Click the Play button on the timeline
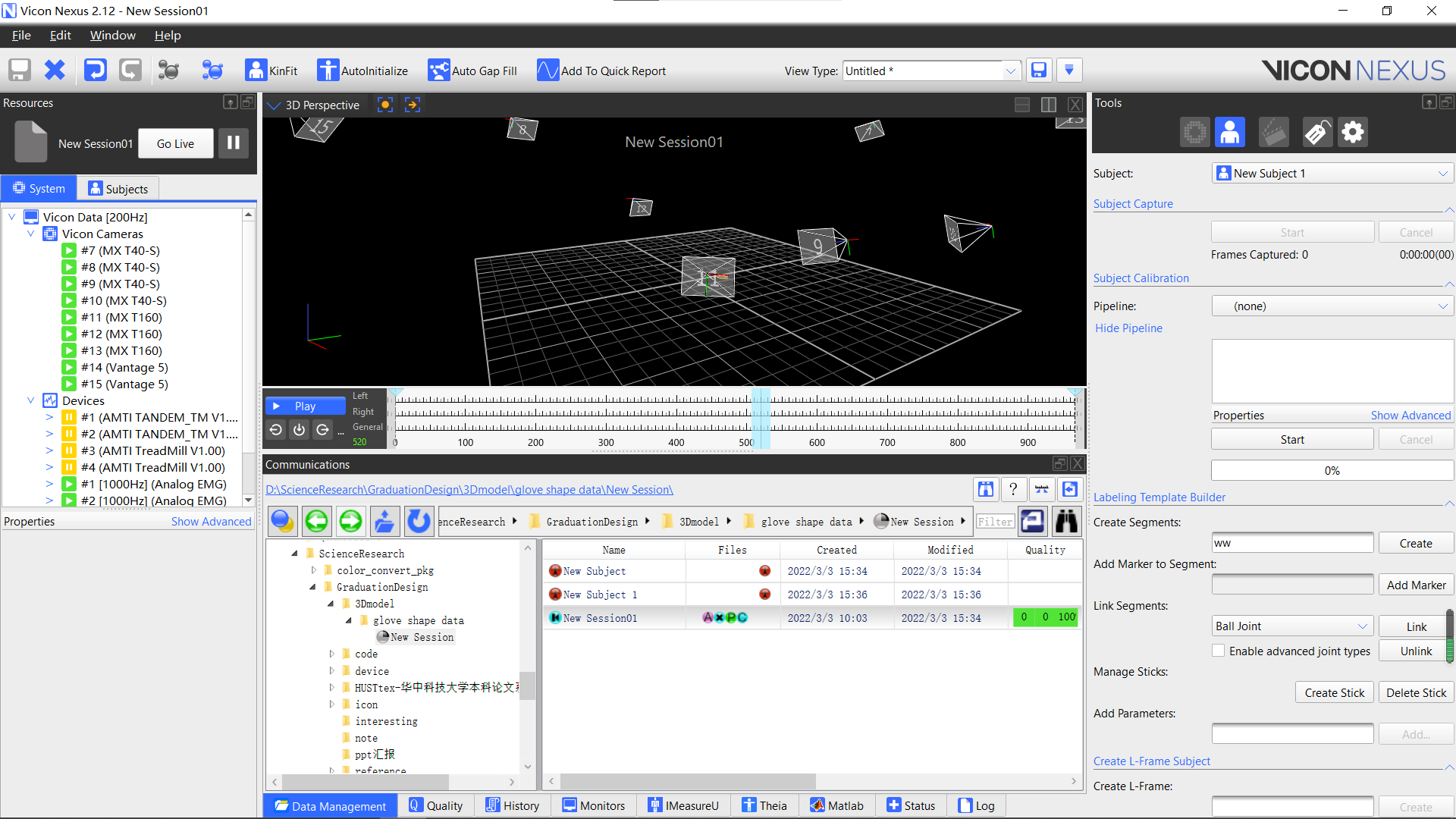Viewport: 1456px width, 819px height. [x=305, y=406]
